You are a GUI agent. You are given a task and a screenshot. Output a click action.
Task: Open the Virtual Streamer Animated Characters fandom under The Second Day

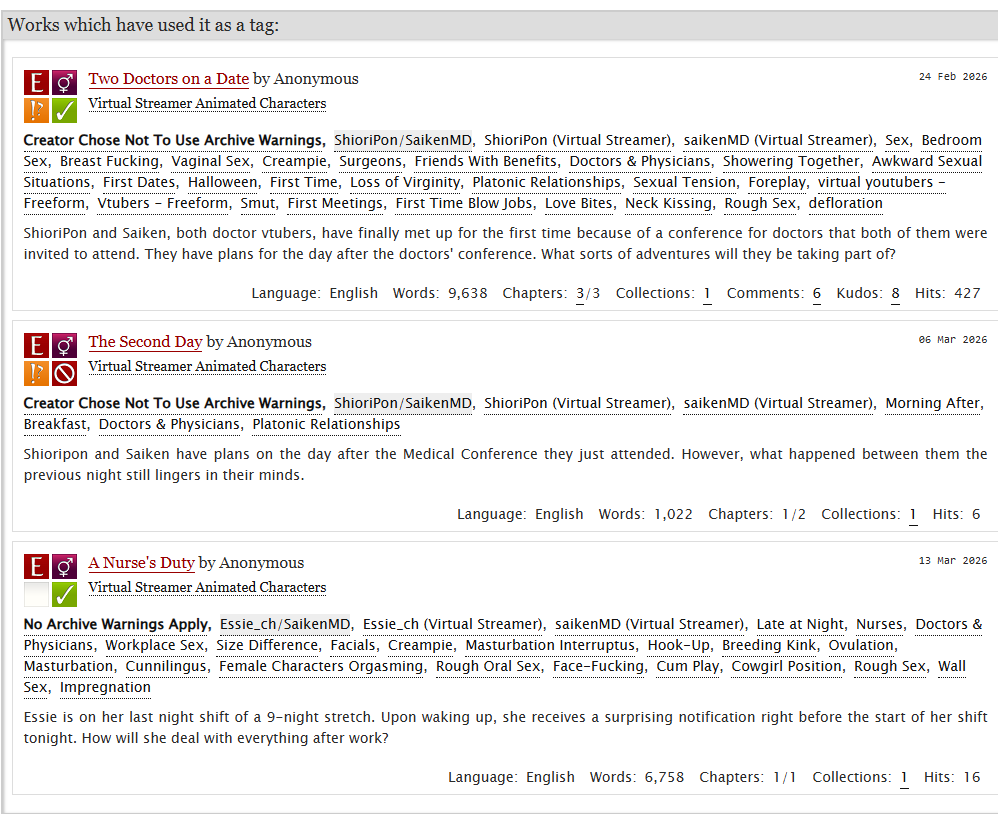207,367
